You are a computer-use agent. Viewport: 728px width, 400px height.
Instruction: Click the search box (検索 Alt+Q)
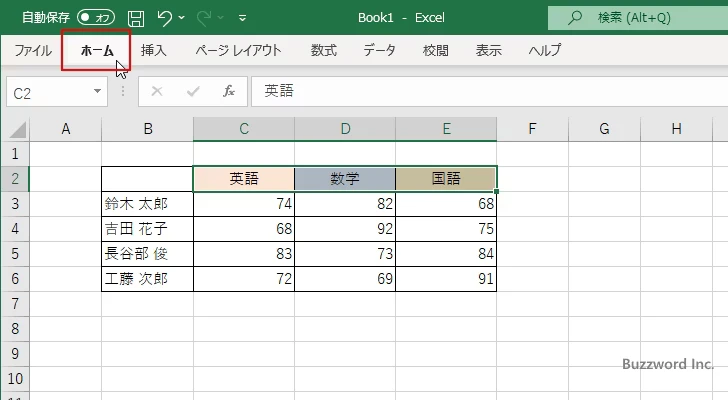638,18
